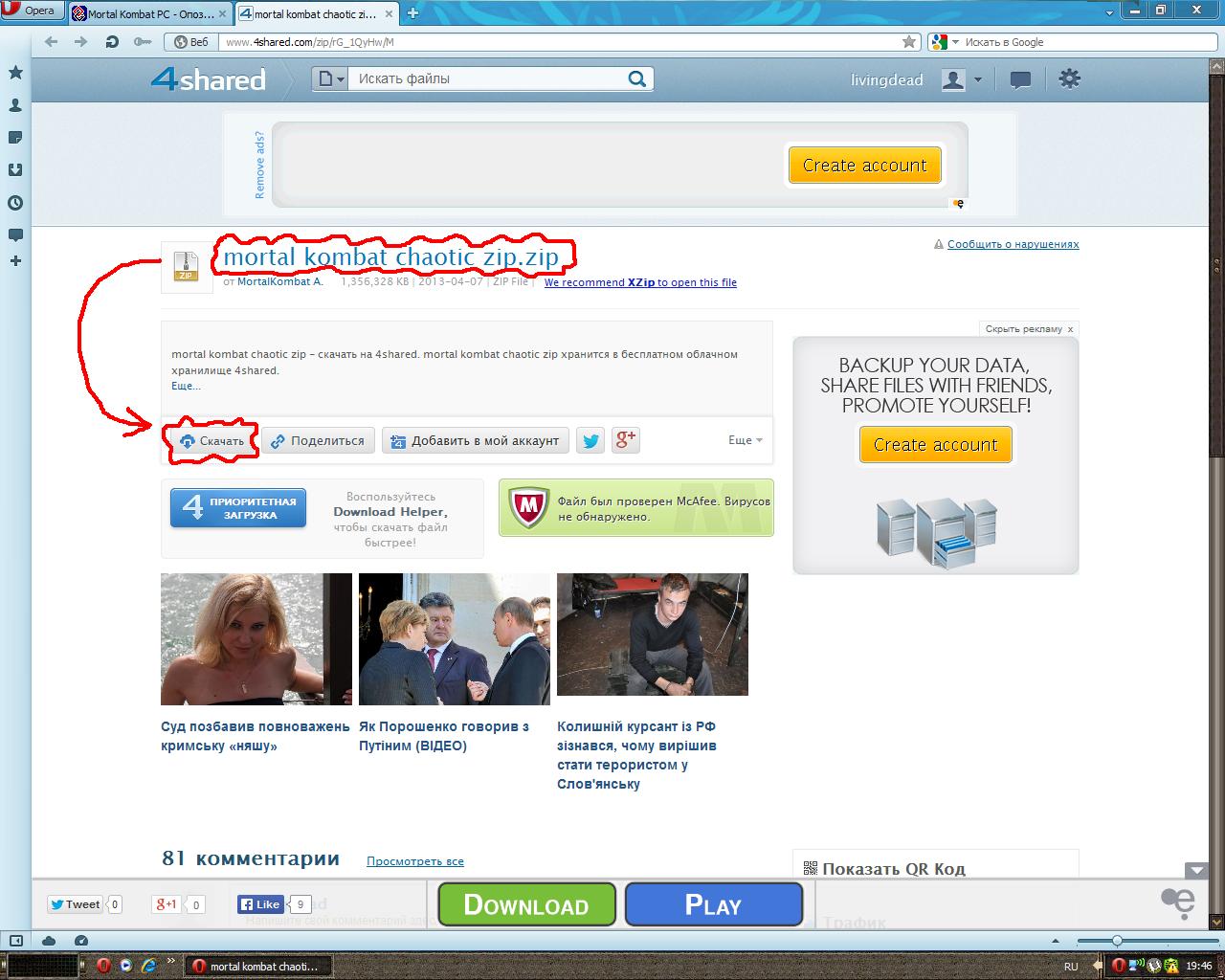Hide the ad with Скрыть рекламу
Viewport: 1225px width, 980px height.
1029,328
